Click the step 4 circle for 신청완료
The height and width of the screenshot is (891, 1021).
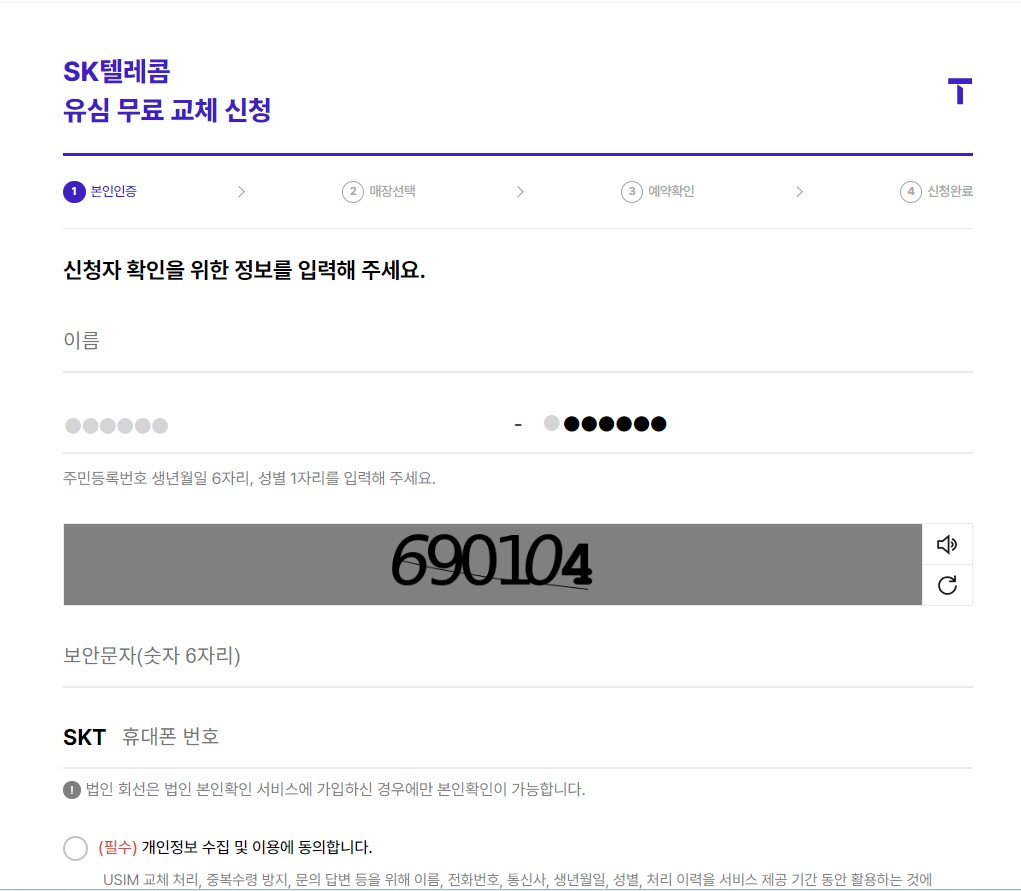click(911, 191)
